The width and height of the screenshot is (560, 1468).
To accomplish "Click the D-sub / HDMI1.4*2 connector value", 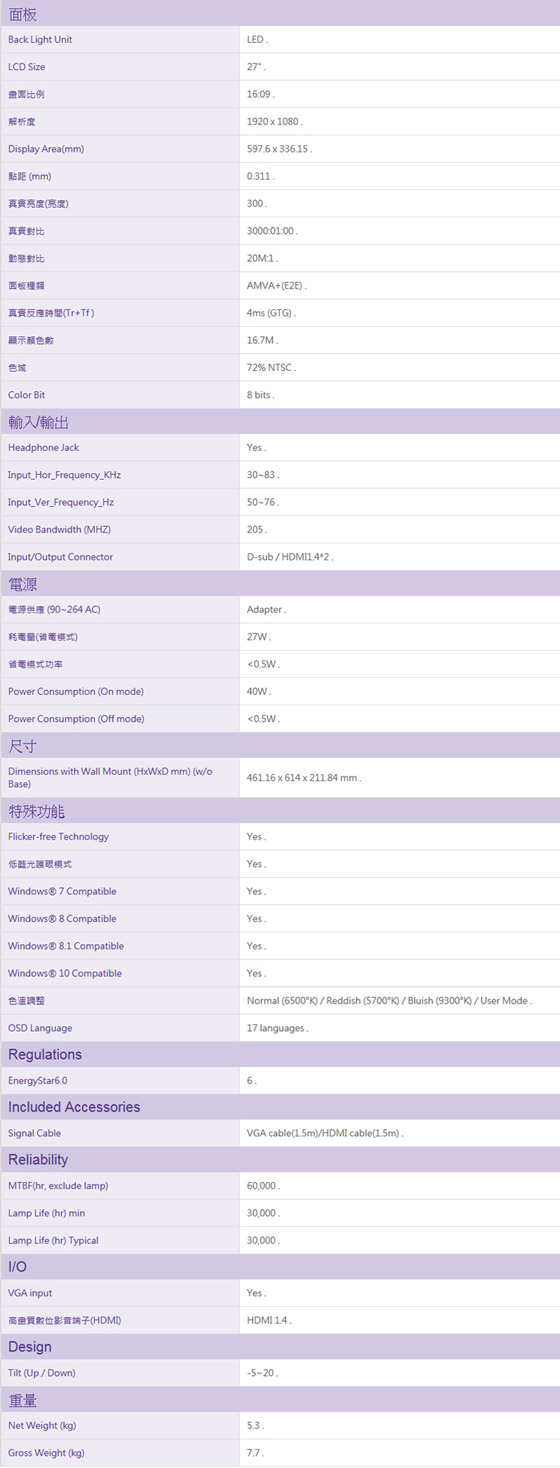I will tap(288, 557).
